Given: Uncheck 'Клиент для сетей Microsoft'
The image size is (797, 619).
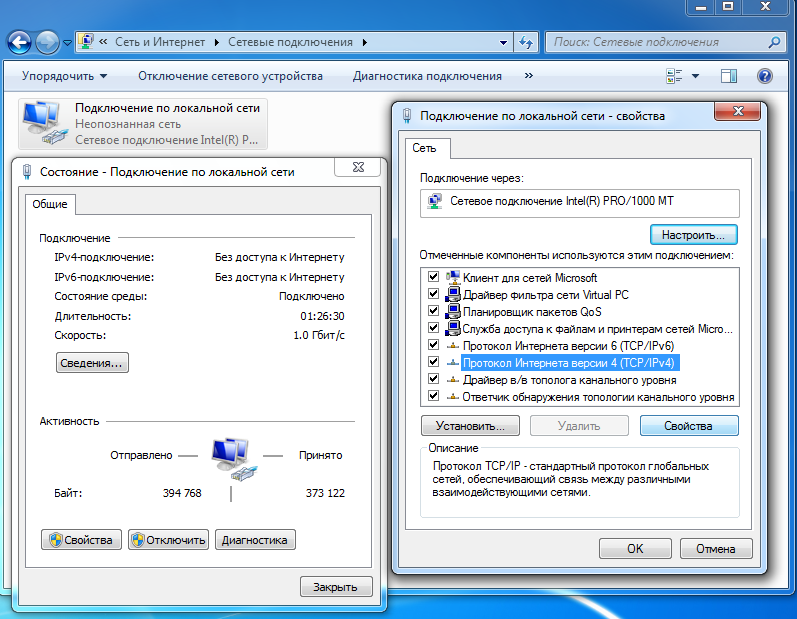Looking at the screenshot, I should [x=433, y=276].
